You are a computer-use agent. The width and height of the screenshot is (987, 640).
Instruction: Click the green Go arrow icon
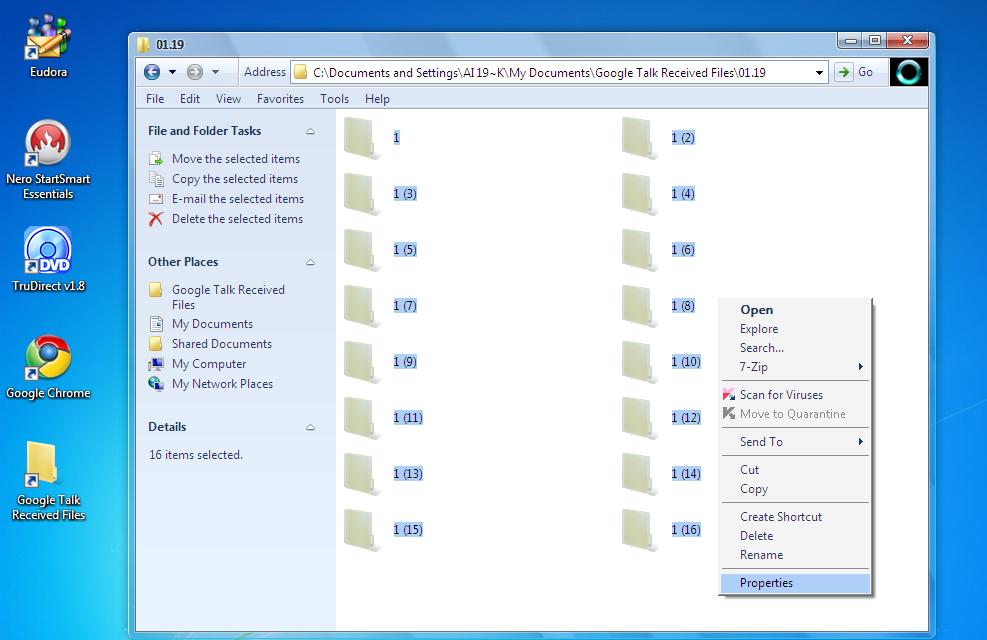tap(843, 72)
